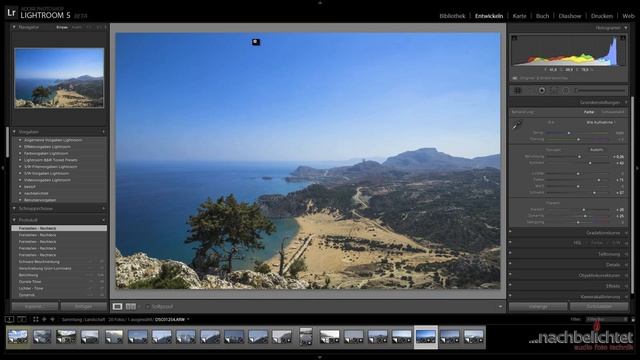Expand the Schnappschüsse panel
This screenshot has height=360, width=640.
14,209
